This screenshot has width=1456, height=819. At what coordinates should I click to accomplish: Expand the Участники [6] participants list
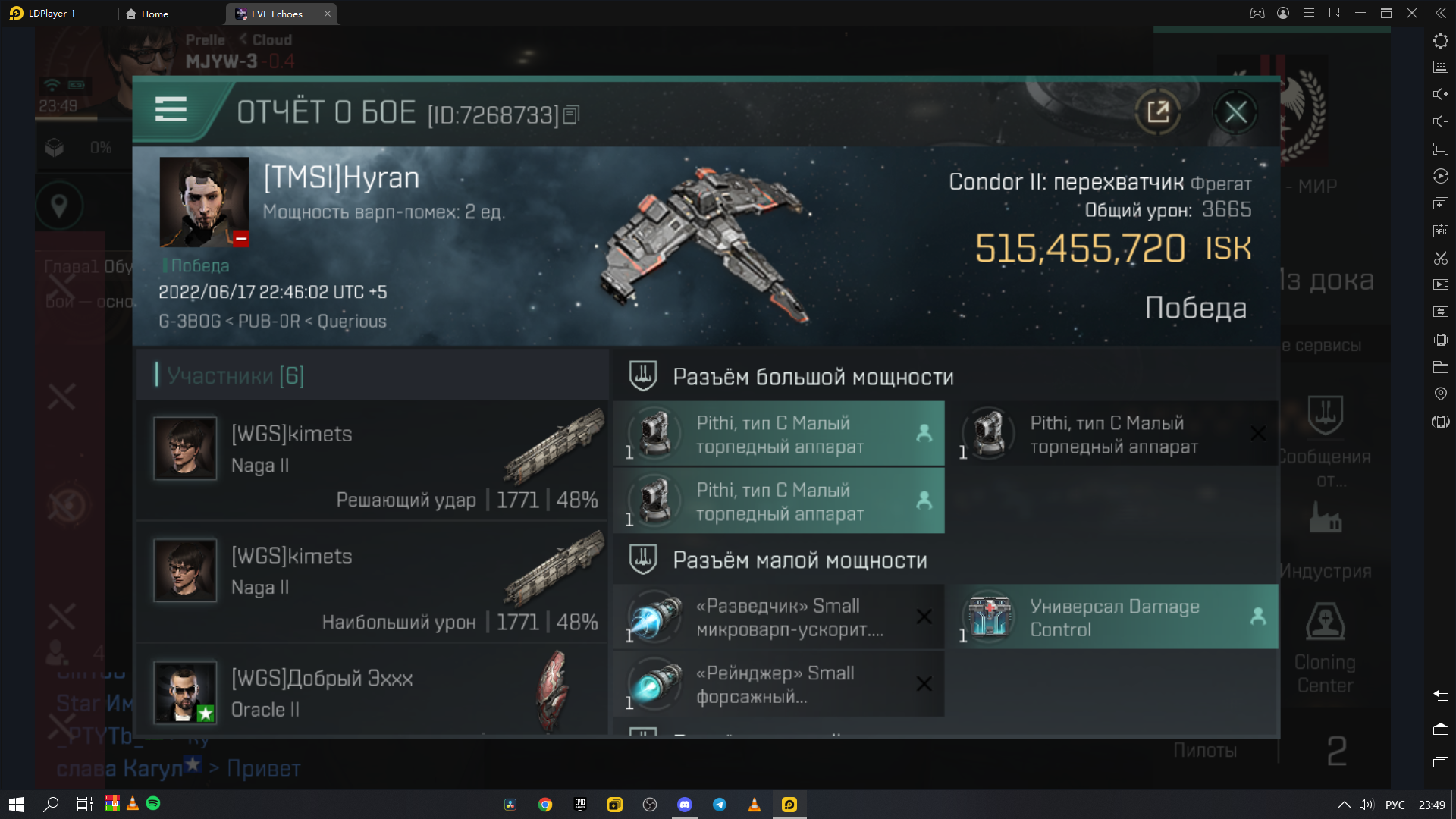click(x=234, y=374)
